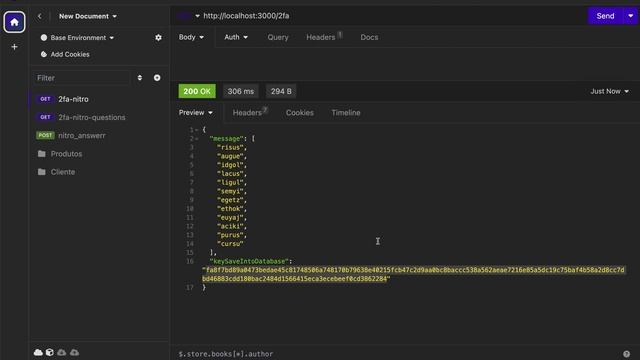Click the "risus" value

click(x=230, y=147)
